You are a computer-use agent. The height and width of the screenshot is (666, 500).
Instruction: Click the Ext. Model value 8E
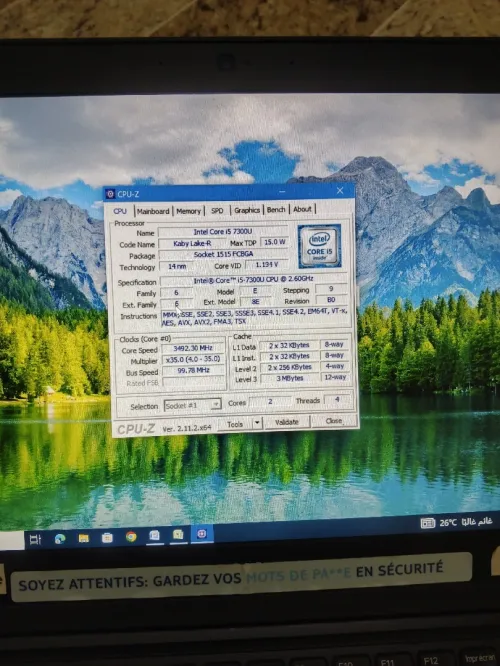pos(255,302)
